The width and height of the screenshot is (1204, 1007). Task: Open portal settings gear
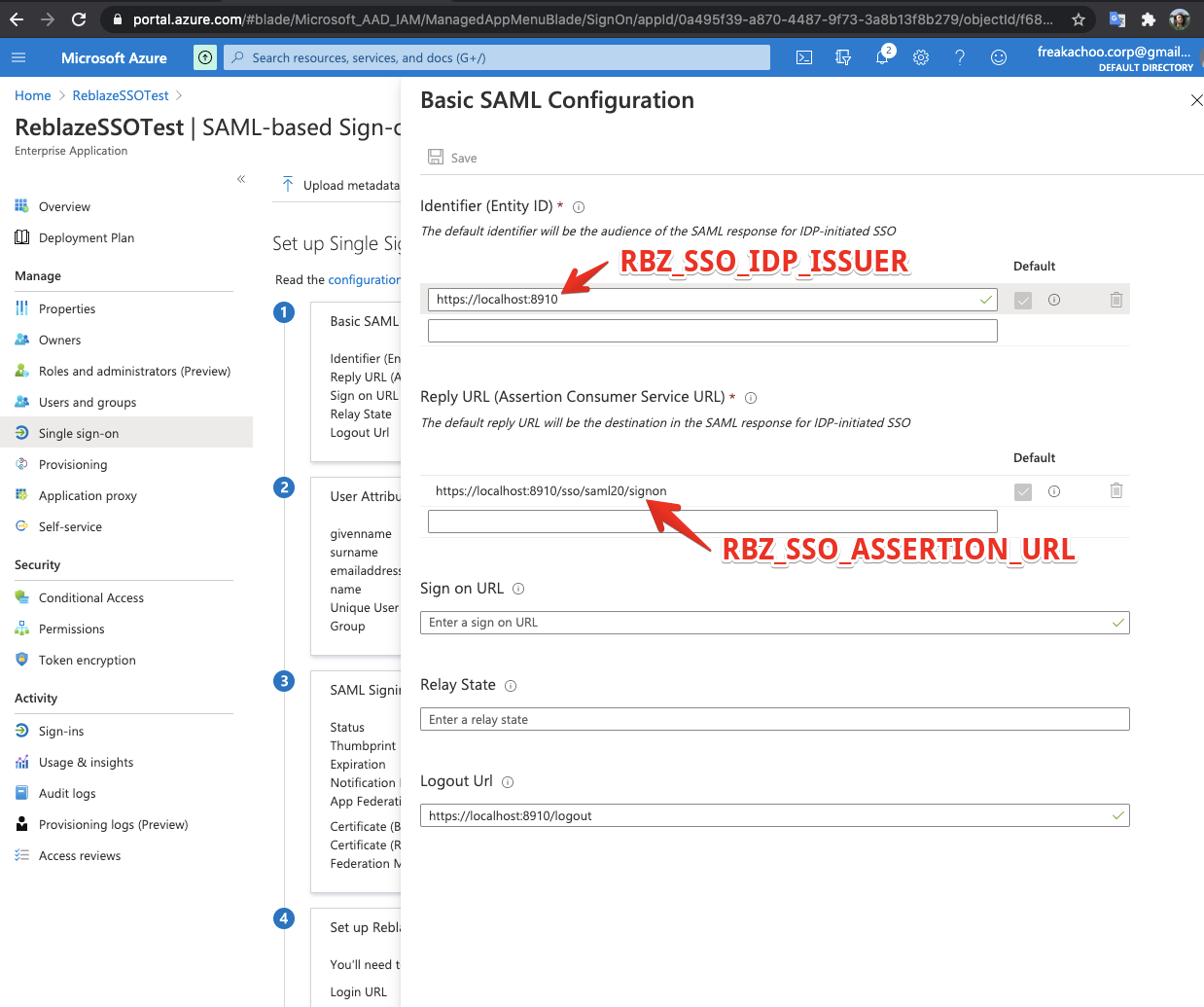coord(921,57)
